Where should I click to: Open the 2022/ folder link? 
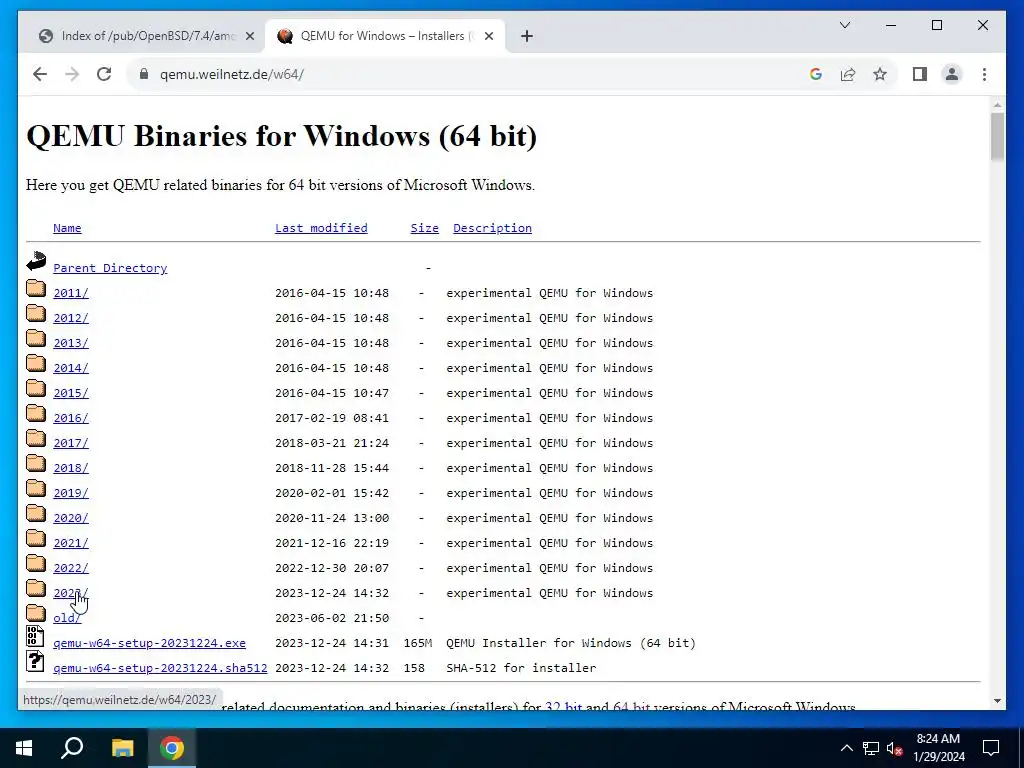click(x=71, y=568)
